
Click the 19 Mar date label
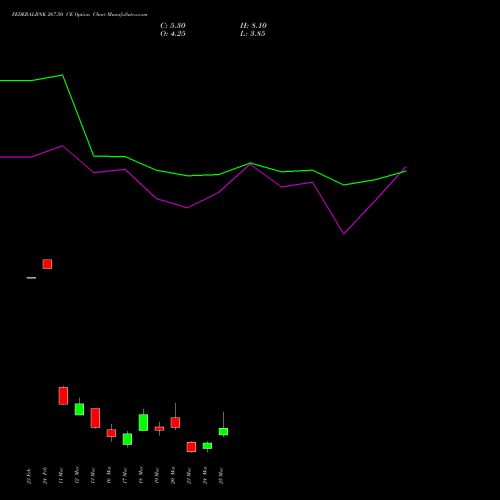tap(157, 476)
